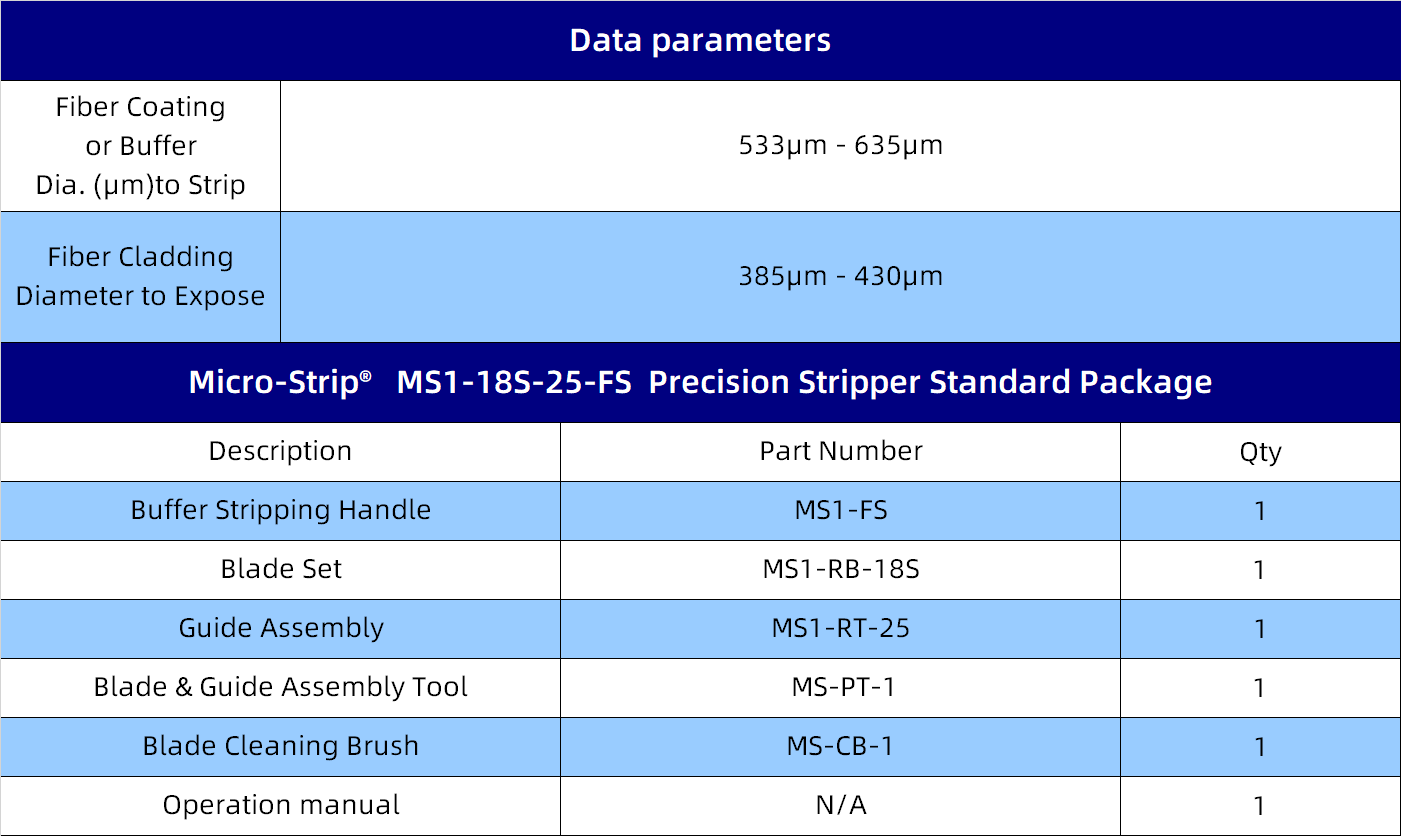Select the Guide Assembly description cell
The width and height of the screenshot is (1401, 836).
coord(280,629)
